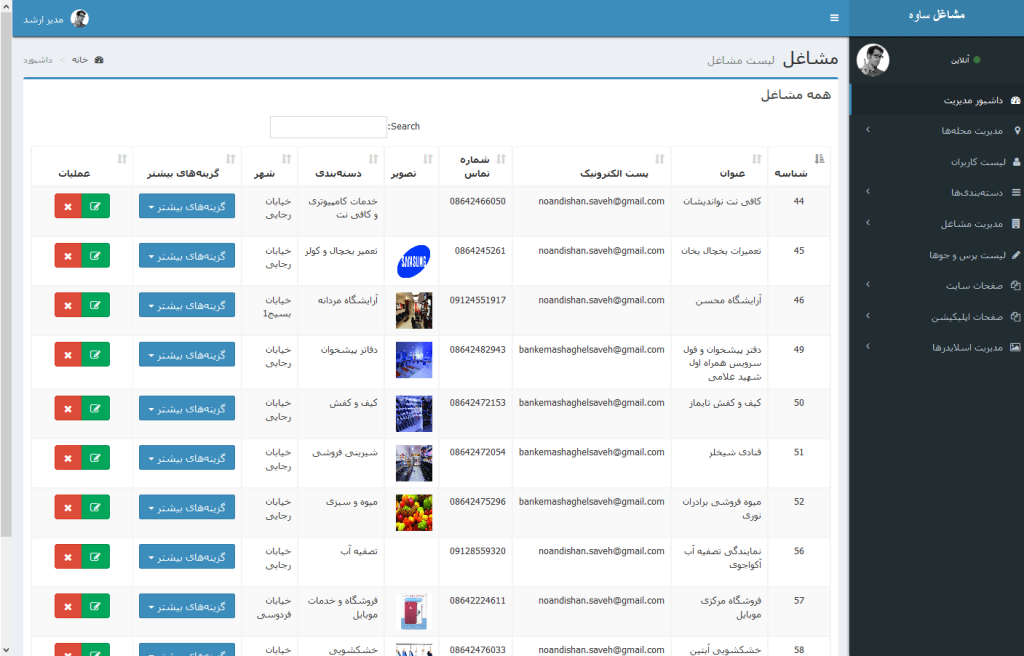Delete the row with ID 56
The height and width of the screenshot is (656, 1024).
(68, 557)
